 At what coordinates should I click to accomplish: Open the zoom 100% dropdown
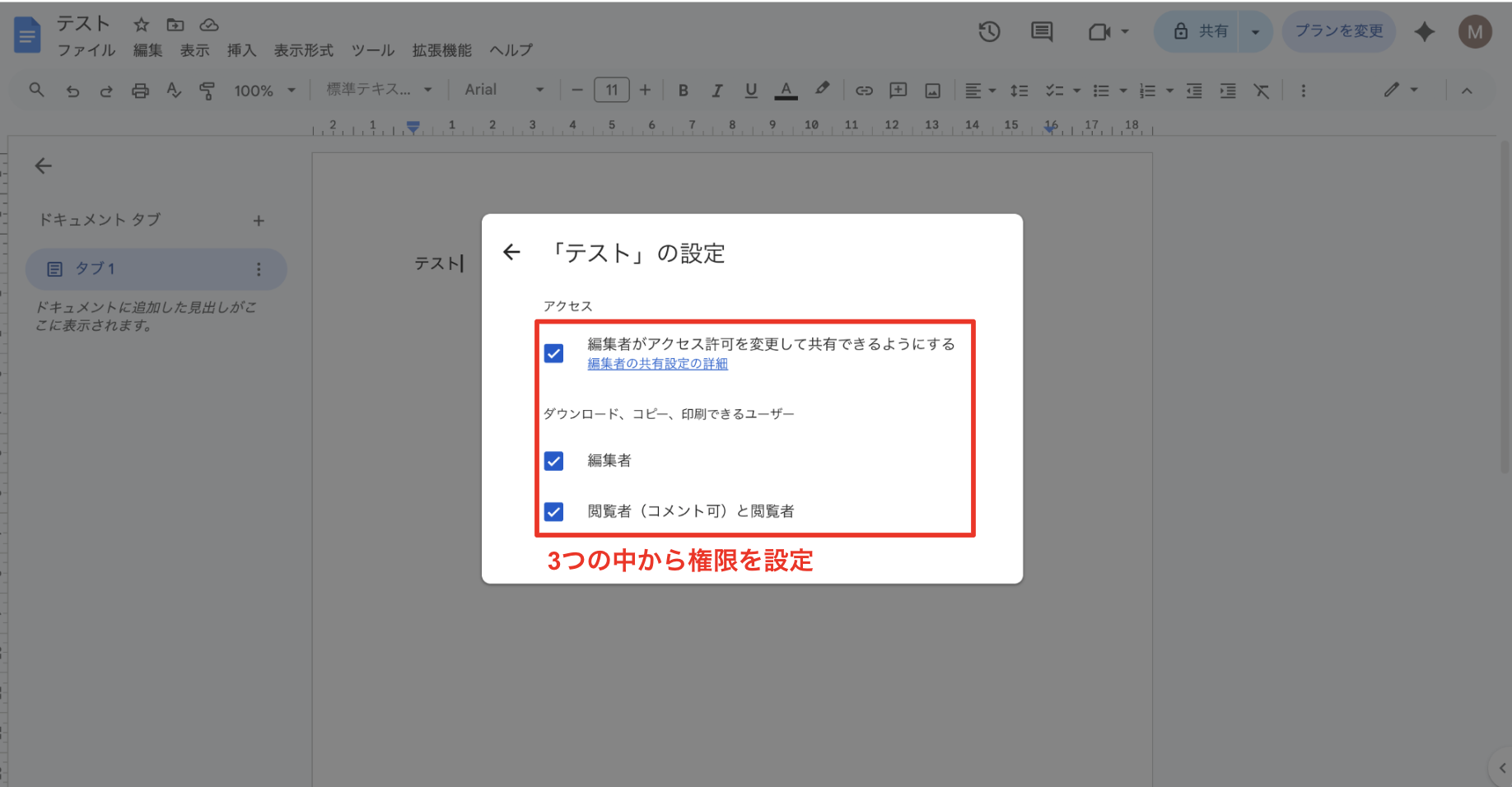pos(264,91)
